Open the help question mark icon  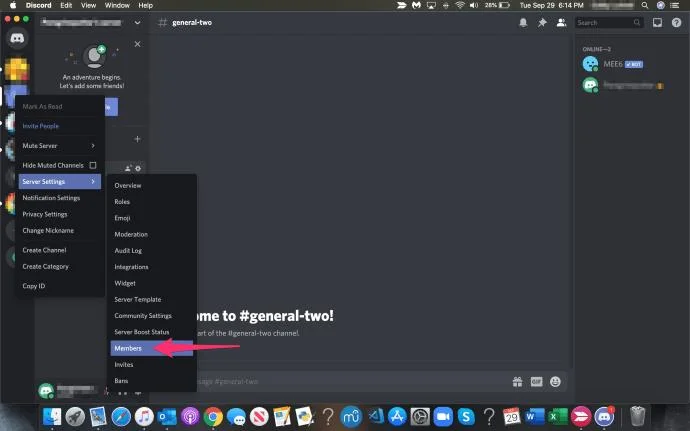[x=676, y=22]
